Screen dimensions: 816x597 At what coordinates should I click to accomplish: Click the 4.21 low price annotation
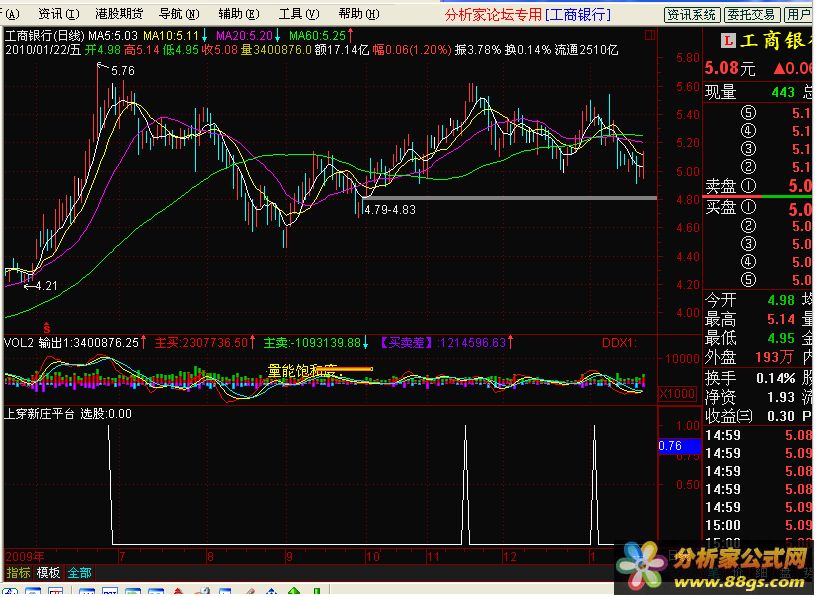tap(46, 286)
